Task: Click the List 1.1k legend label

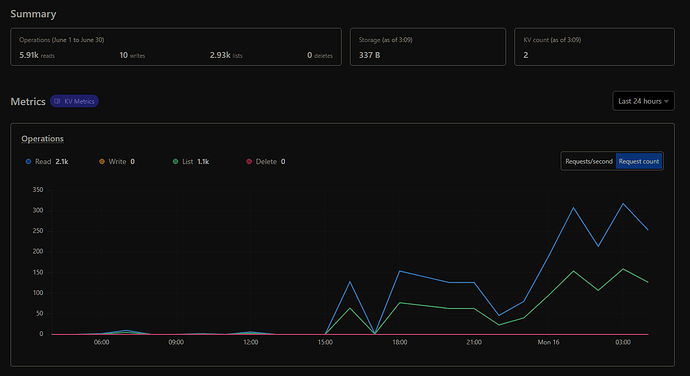Action: click(195, 162)
